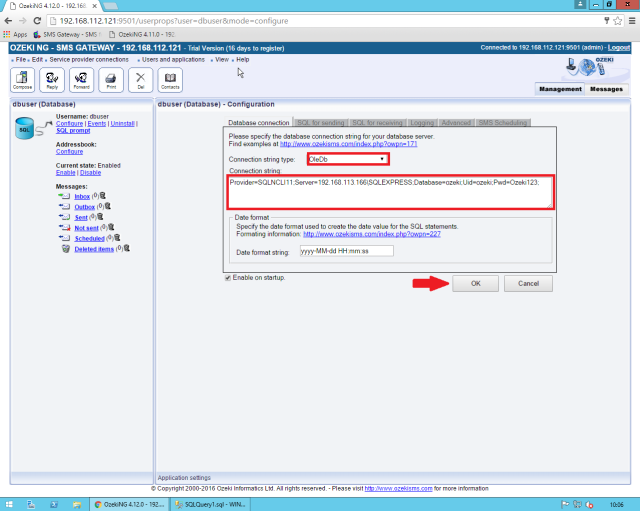This screenshot has height=511, width=640.
Task: Reload the page with the refresh icon
Action: [x=37, y=21]
